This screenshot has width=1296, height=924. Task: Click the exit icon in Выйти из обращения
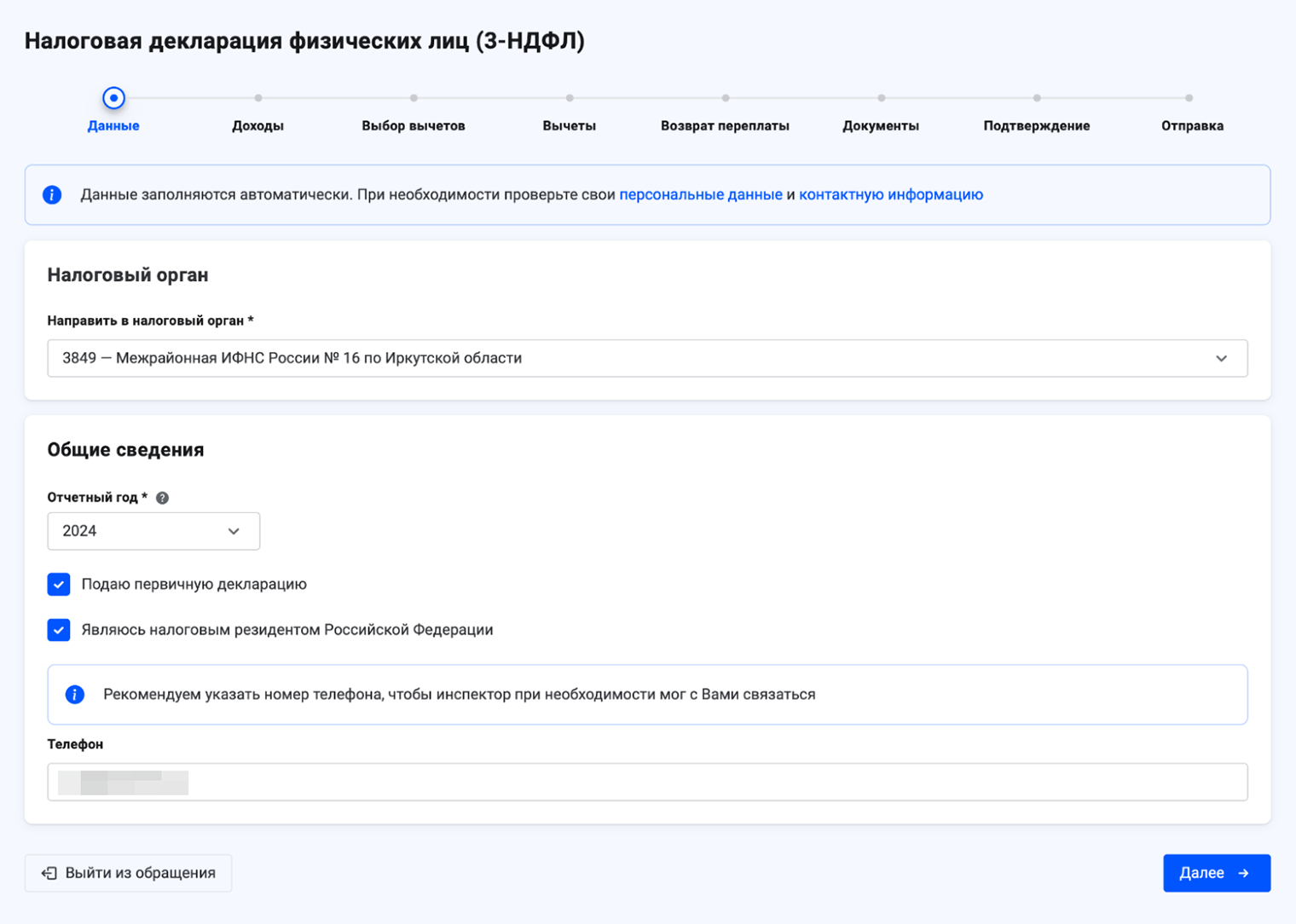(x=49, y=873)
